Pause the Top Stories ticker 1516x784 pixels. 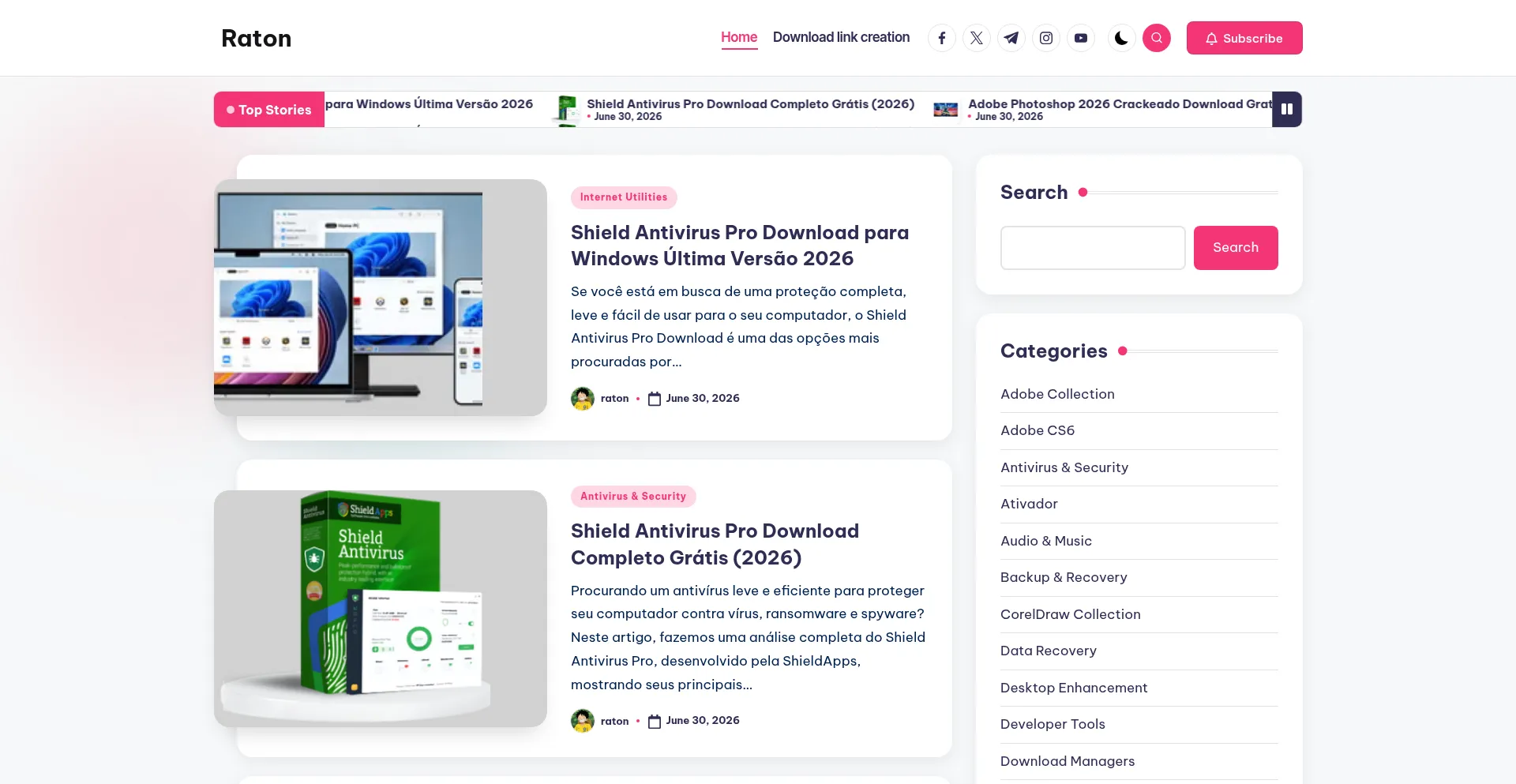point(1287,109)
